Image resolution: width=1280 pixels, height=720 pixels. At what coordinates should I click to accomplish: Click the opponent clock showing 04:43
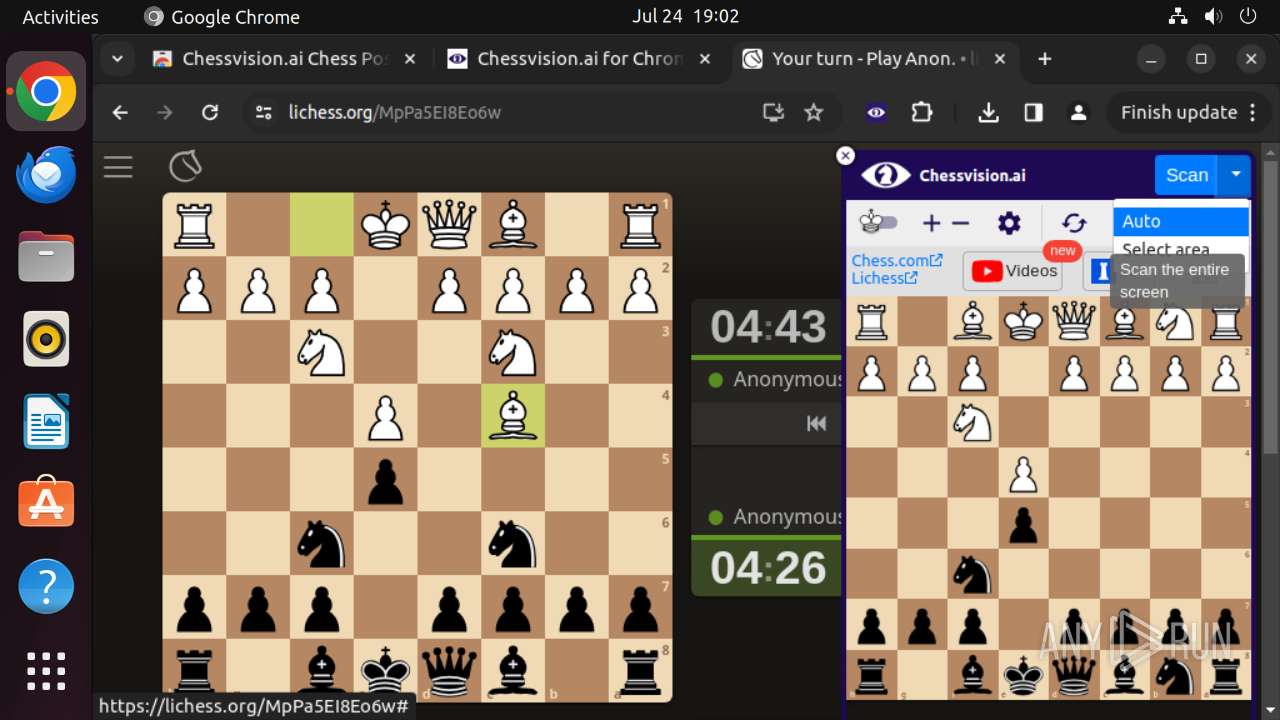pos(767,327)
